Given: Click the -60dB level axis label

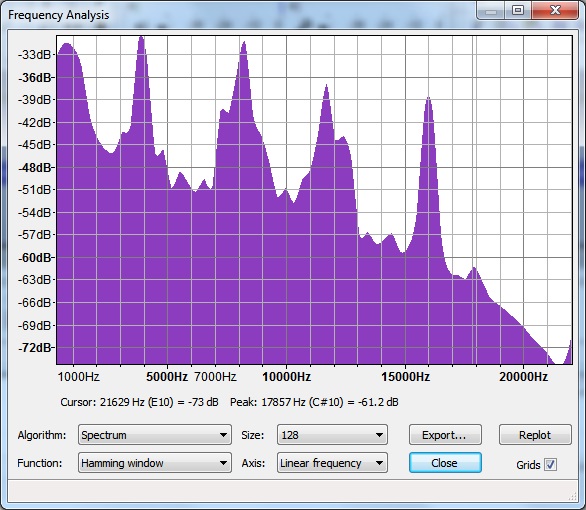Looking at the screenshot, I should click(36, 257).
